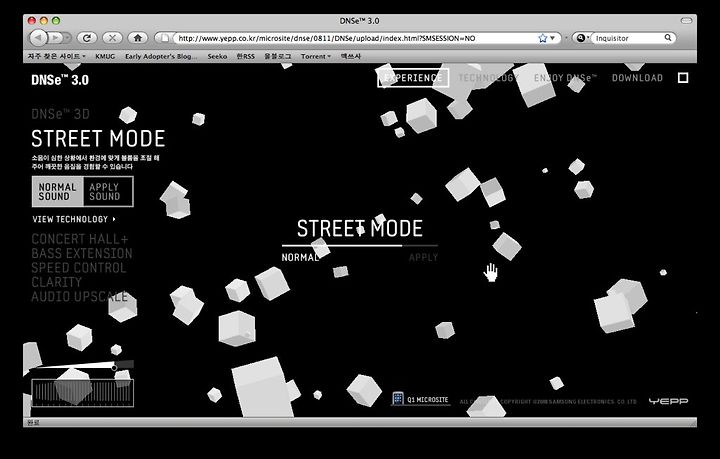Choose CLARITY mode
Screen dimensions: 720x459
point(56,282)
